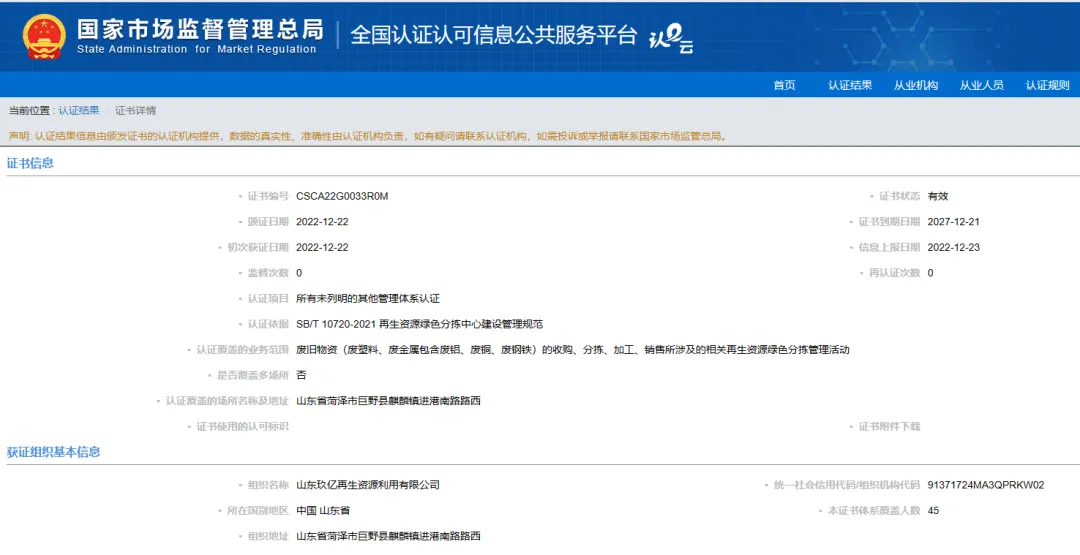
Task: Click 全国认证认可信息公共服务平台 title
Action: point(494,34)
